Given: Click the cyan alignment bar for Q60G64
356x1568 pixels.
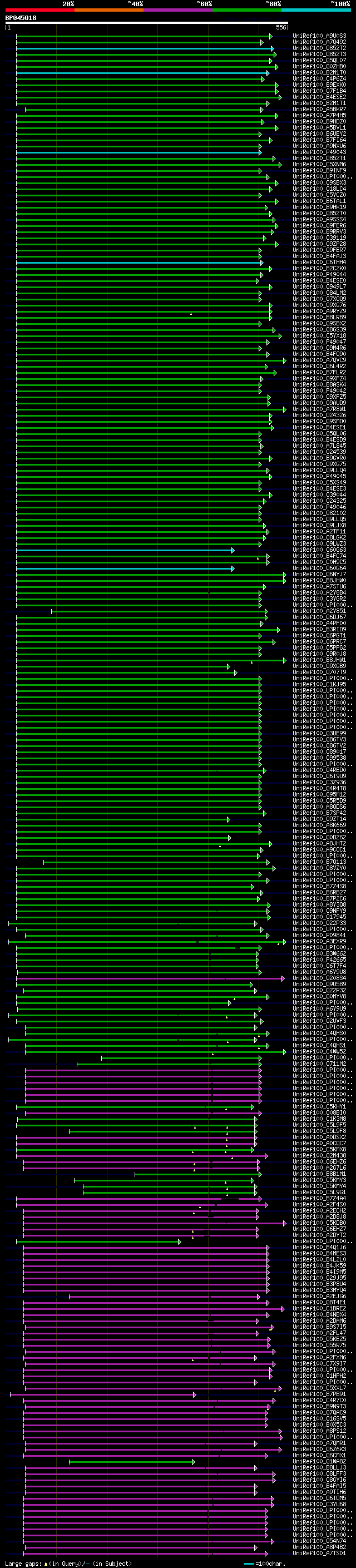Looking at the screenshot, I should 125,568.
